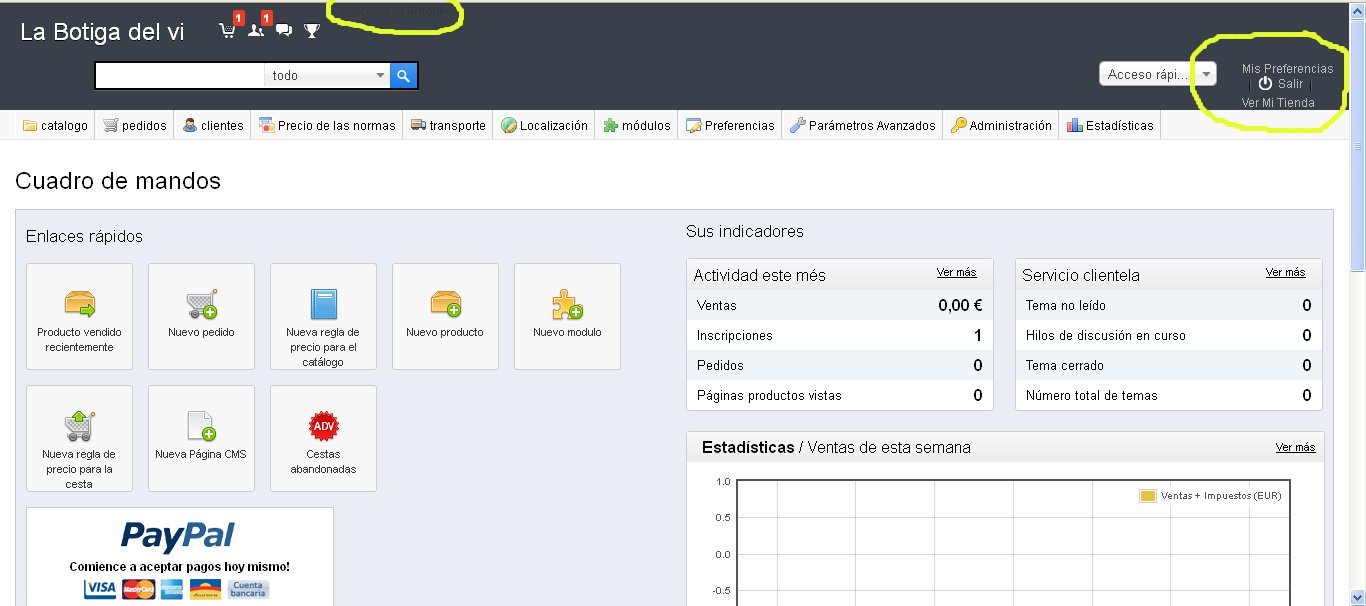Viewport: 1366px width, 606px height.
Task: Open the Cestas abandonadas quick link
Action: click(323, 438)
